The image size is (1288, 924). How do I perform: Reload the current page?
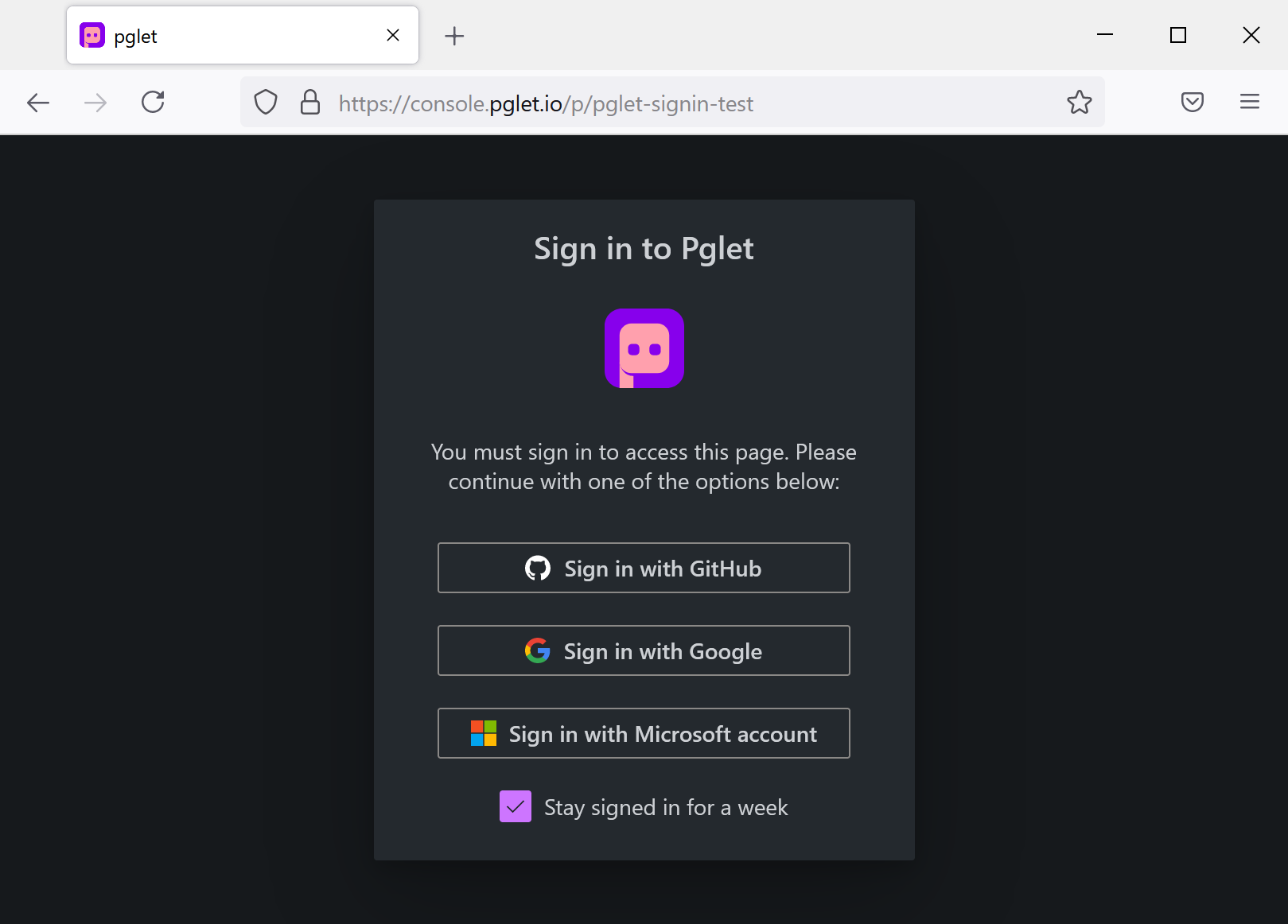pyautogui.click(x=153, y=103)
